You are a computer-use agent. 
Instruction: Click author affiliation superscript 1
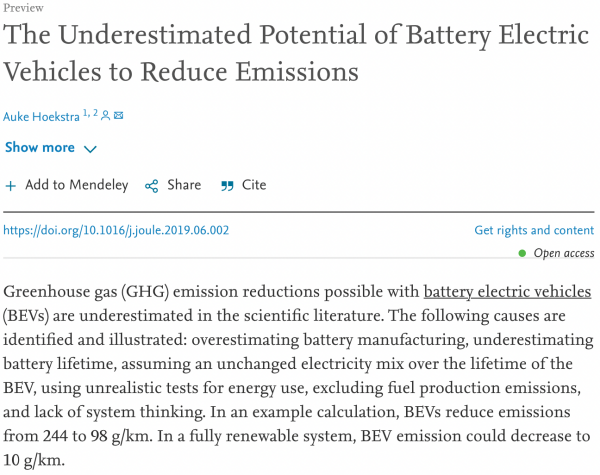click(x=86, y=113)
